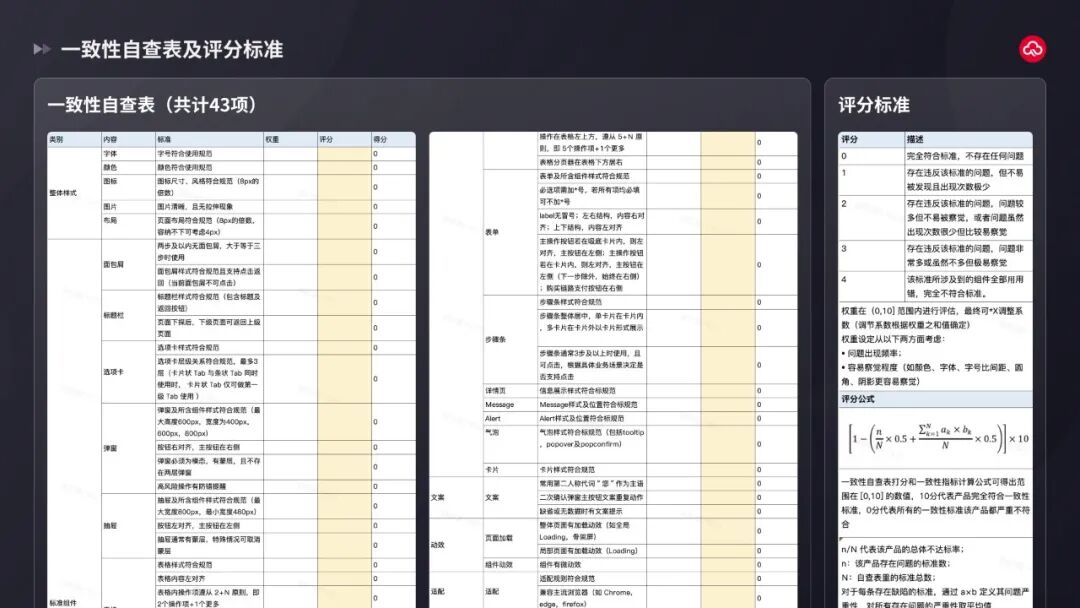Click 完全符合标准，不存在任何问题 description
1080x608 pixels.
(x=968, y=156)
